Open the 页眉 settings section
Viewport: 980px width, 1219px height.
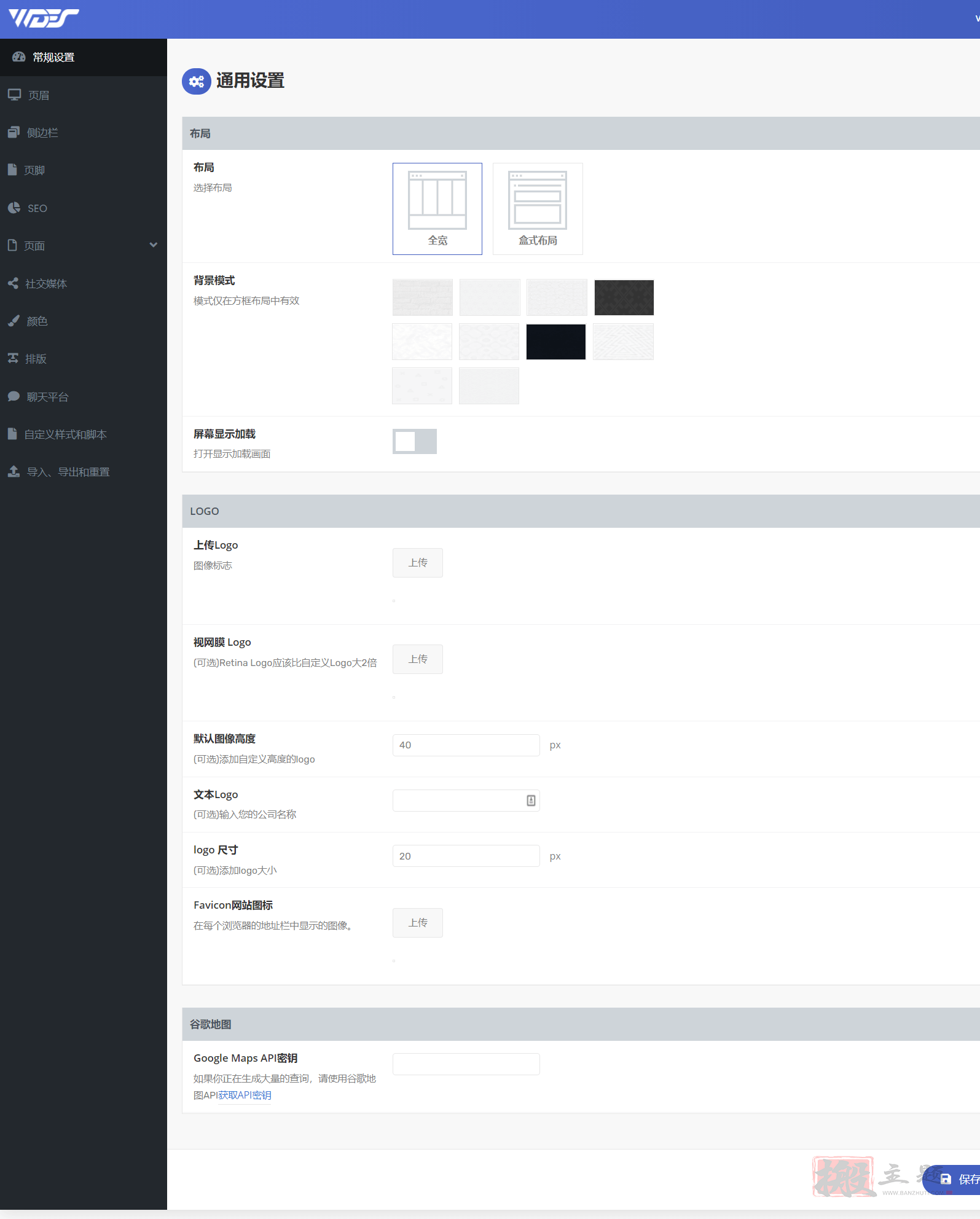[84, 95]
